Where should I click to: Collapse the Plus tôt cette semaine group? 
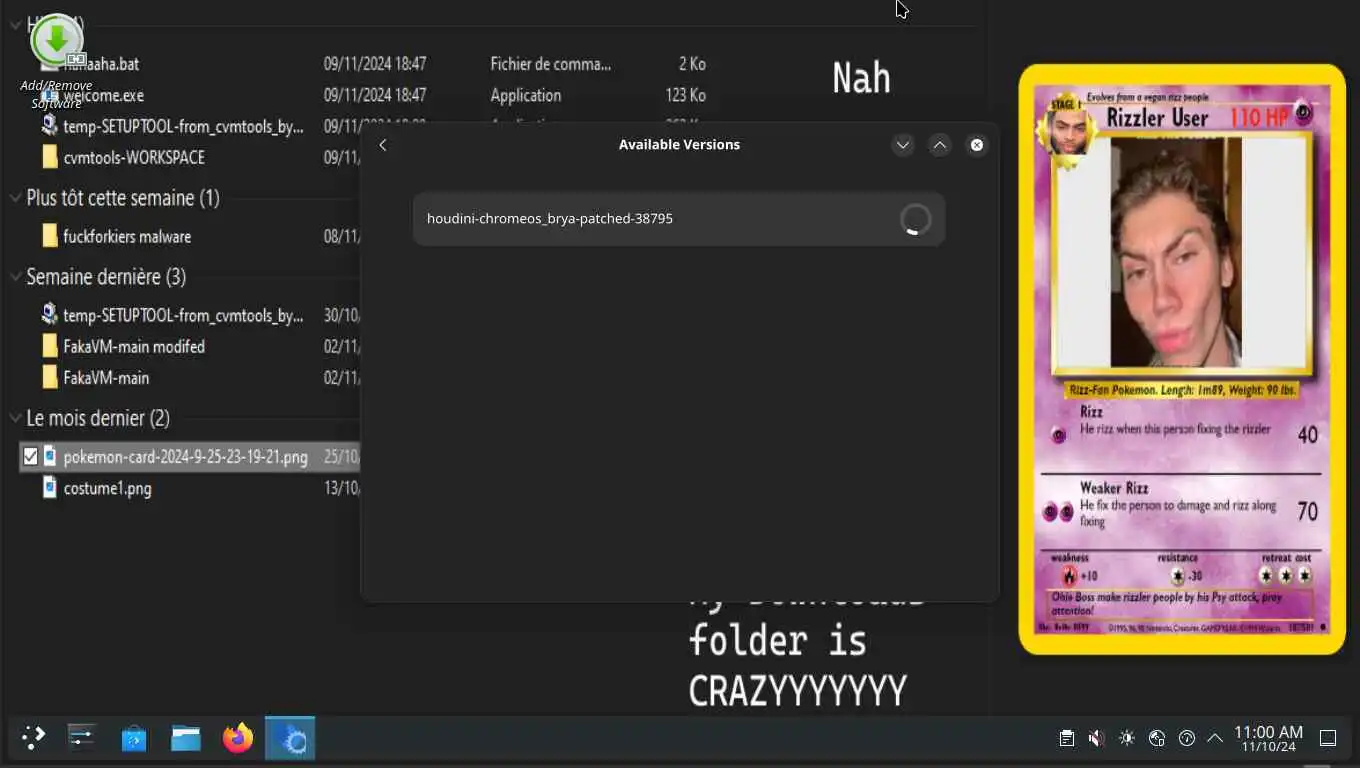(16, 198)
